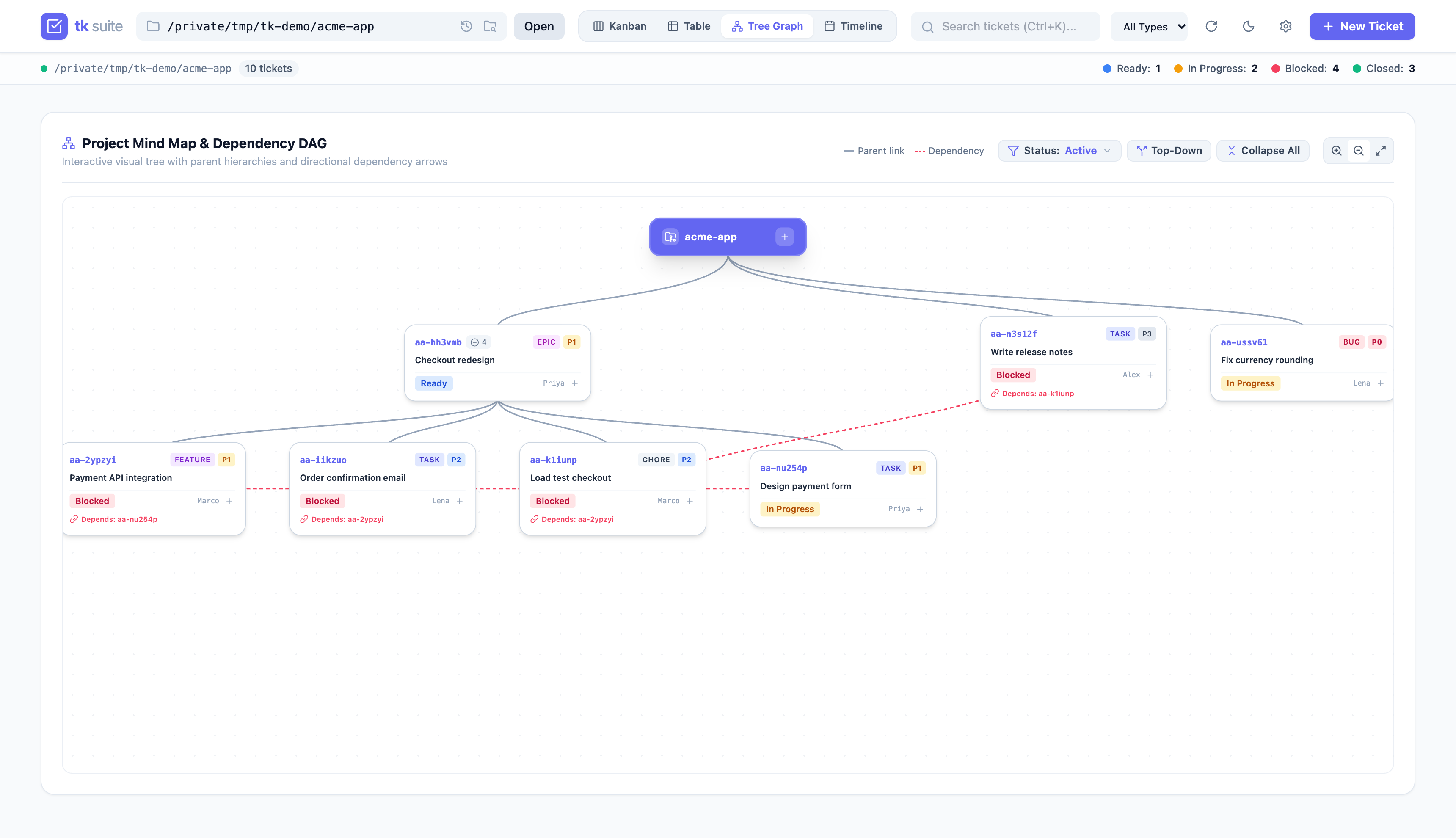Click the mind map header icon
The width and height of the screenshot is (1456, 838).
[69, 143]
